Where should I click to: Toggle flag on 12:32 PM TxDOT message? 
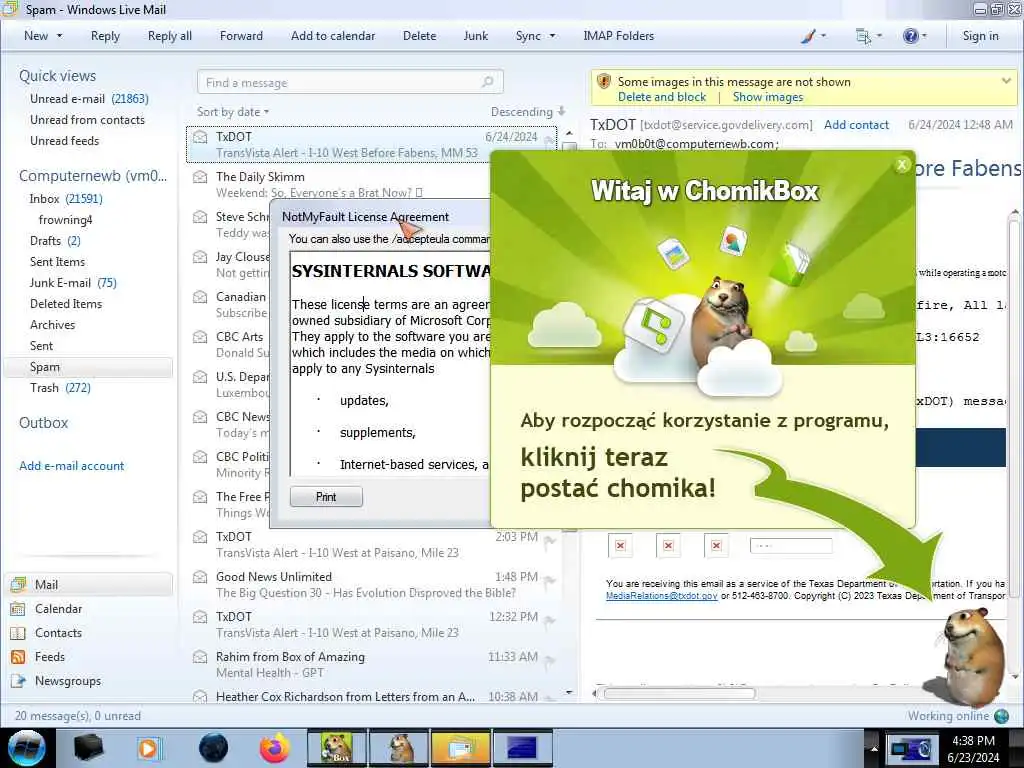(550, 620)
